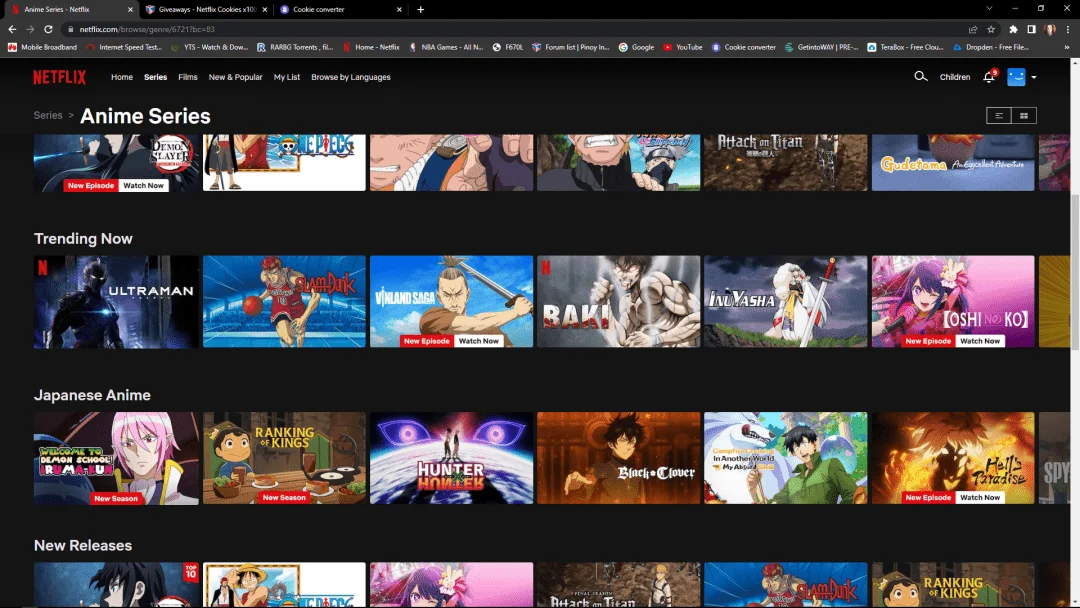The width and height of the screenshot is (1080, 608).
Task: Click Watch Now on Vinland Saga
Action: 479,341
